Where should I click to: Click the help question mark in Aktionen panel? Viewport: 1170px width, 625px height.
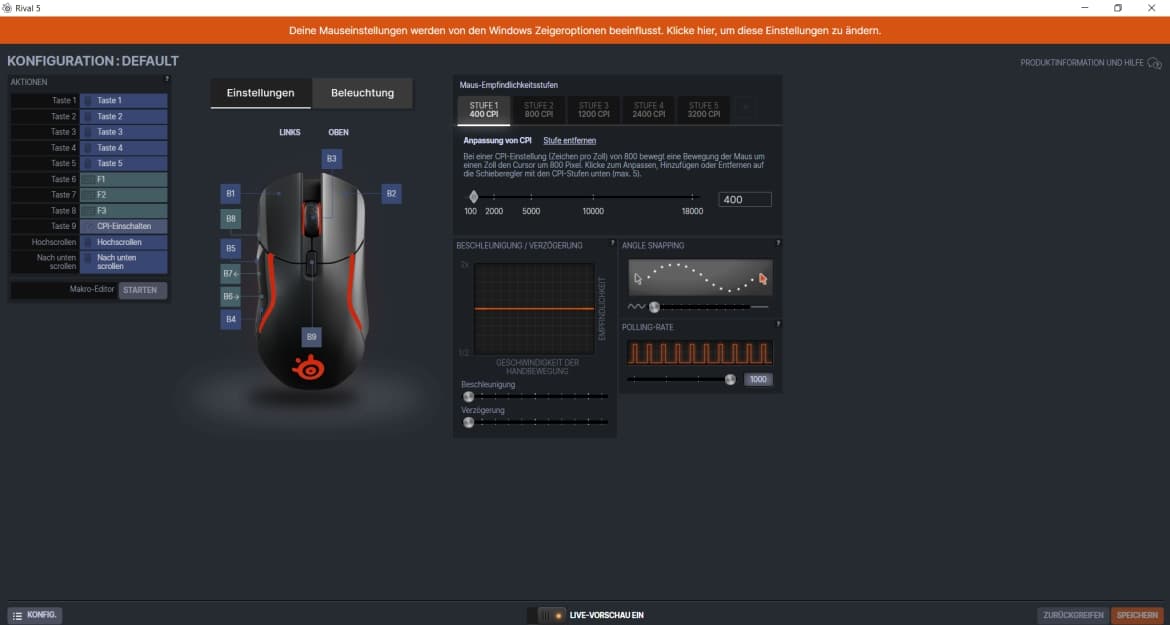pos(166,79)
